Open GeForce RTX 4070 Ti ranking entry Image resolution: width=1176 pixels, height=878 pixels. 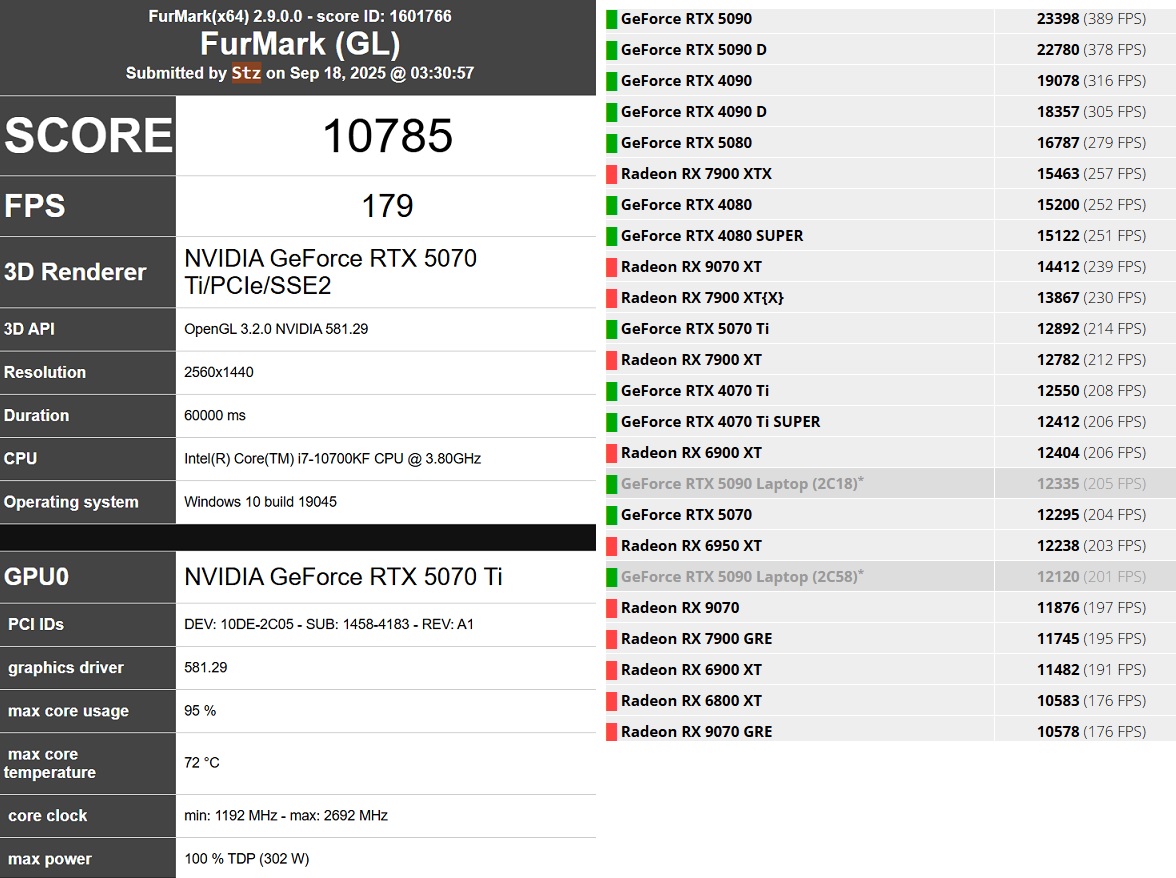pyautogui.click(x=694, y=391)
